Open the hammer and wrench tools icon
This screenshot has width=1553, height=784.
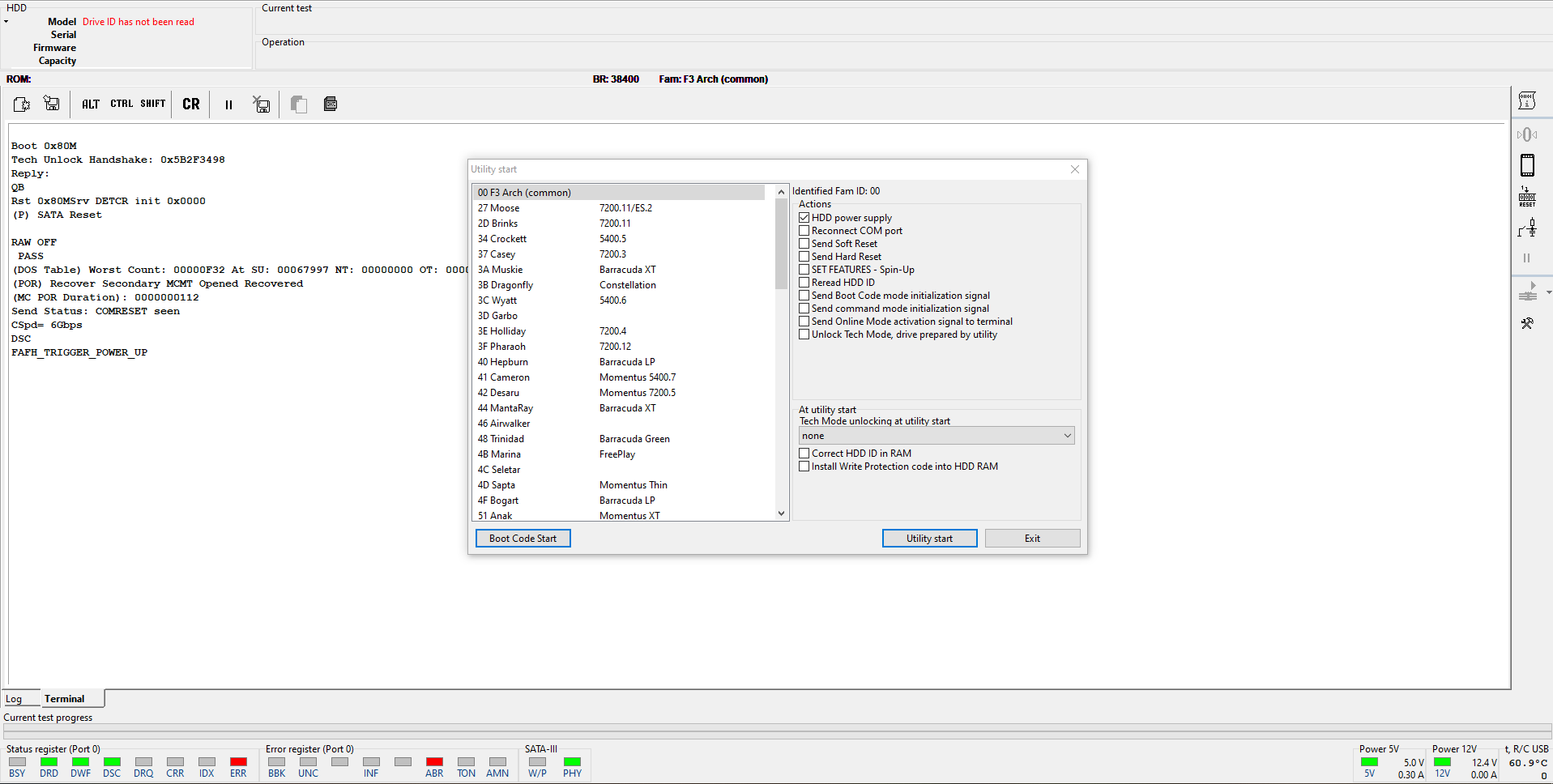click(1527, 323)
